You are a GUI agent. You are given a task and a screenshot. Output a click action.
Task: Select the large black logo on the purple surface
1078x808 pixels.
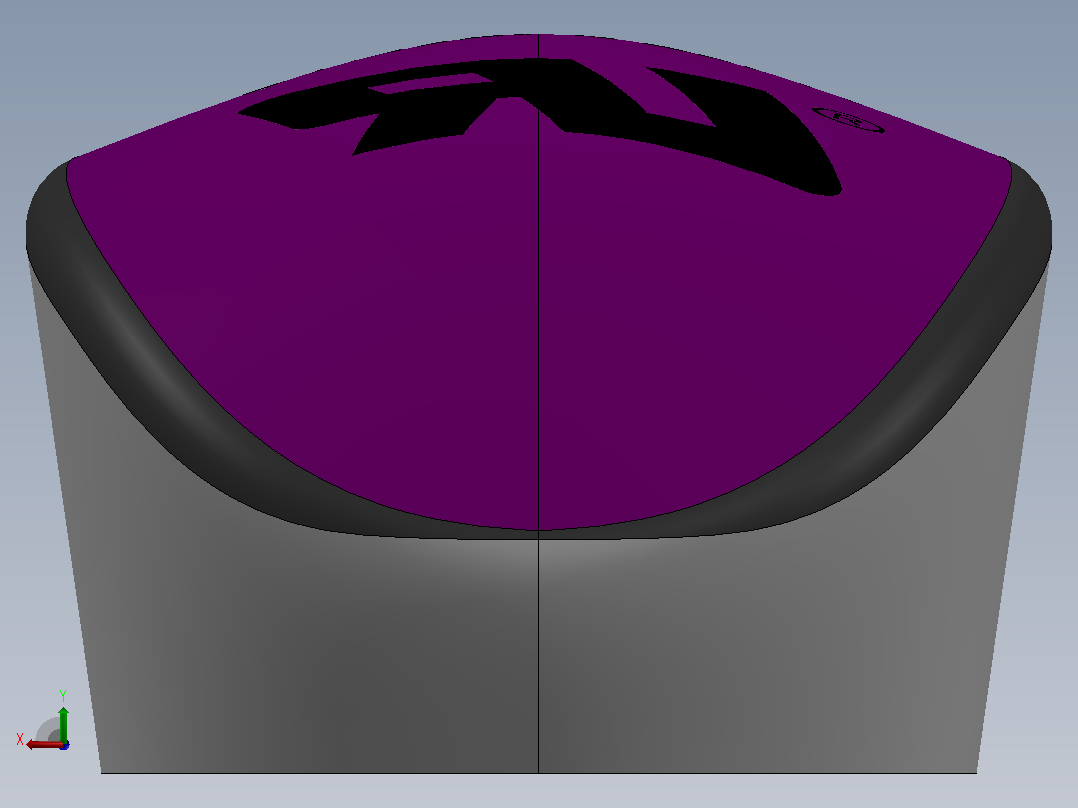tap(540, 127)
